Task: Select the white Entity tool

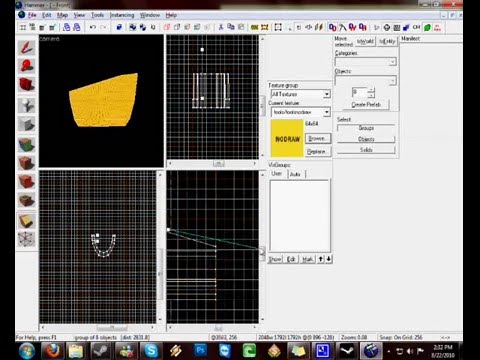Action: (27, 105)
